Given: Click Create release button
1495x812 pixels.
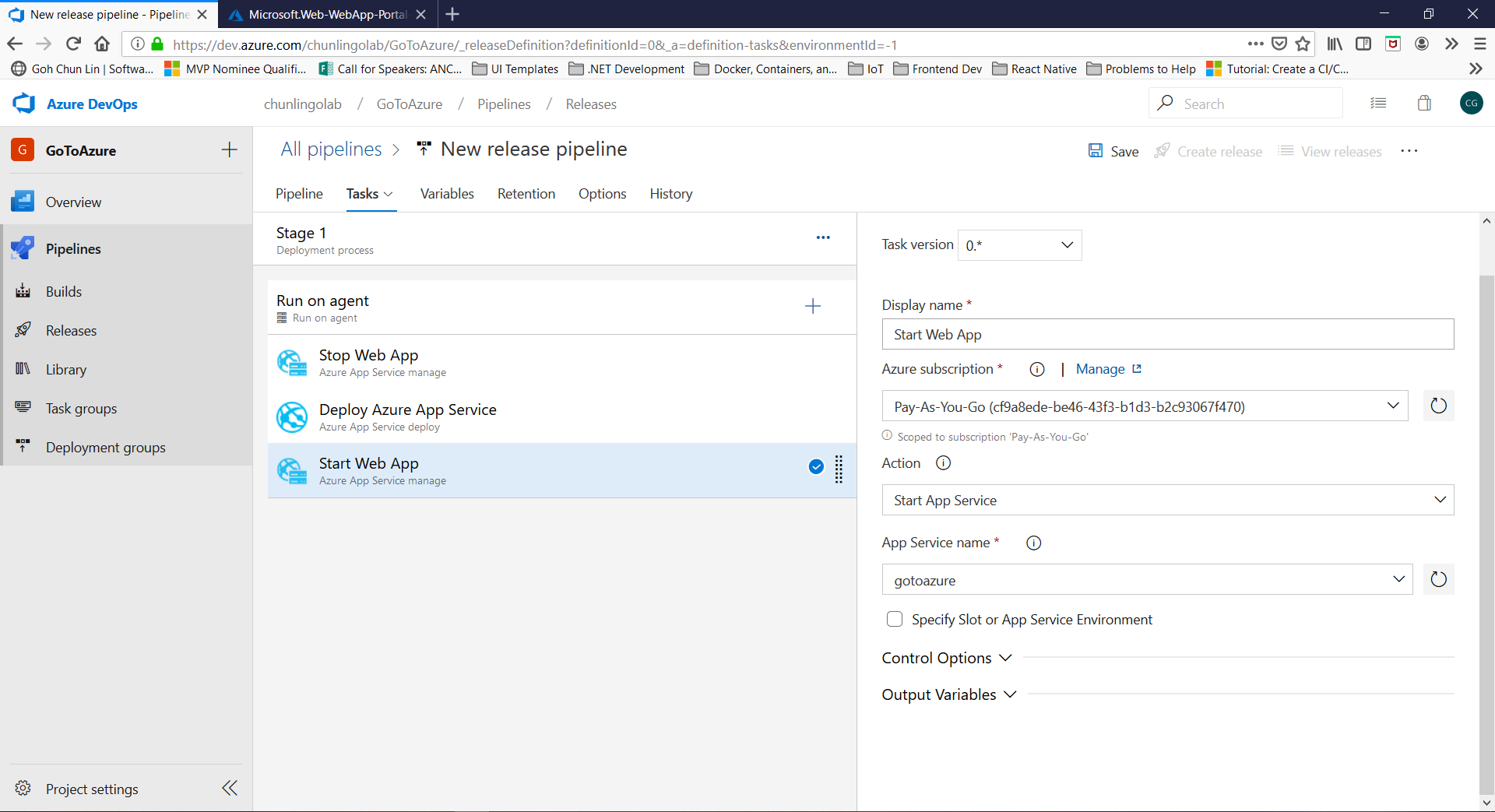Looking at the screenshot, I should pyautogui.click(x=1208, y=151).
